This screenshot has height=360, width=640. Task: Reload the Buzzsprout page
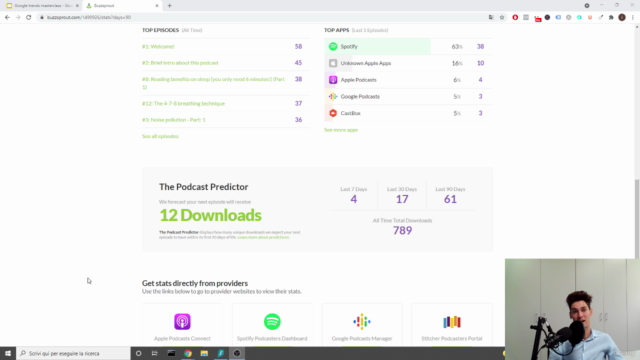click(x=29, y=17)
